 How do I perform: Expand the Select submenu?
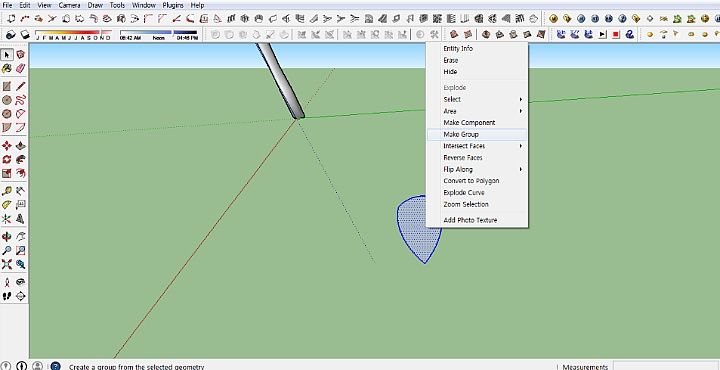pos(477,99)
